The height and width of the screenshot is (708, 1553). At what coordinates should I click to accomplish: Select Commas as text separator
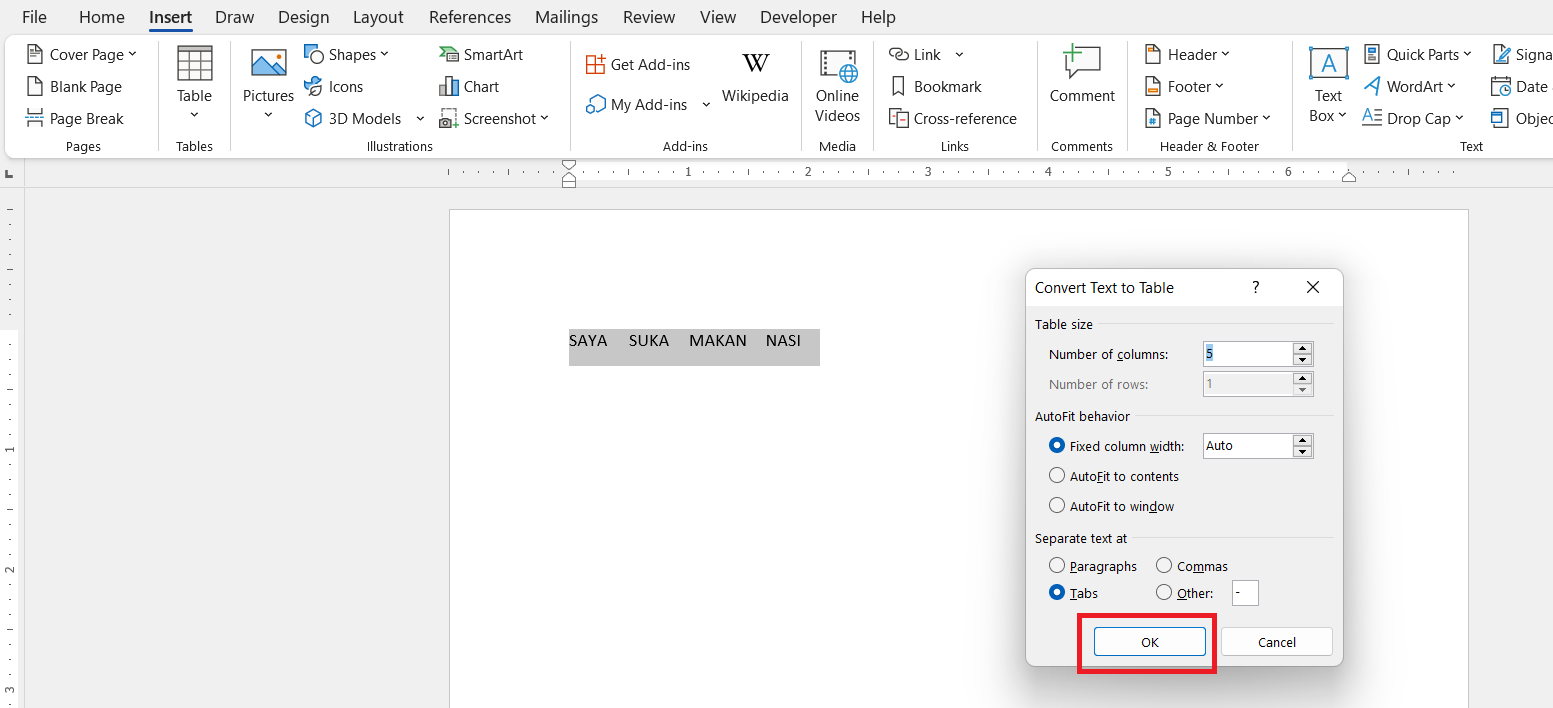click(x=1164, y=566)
